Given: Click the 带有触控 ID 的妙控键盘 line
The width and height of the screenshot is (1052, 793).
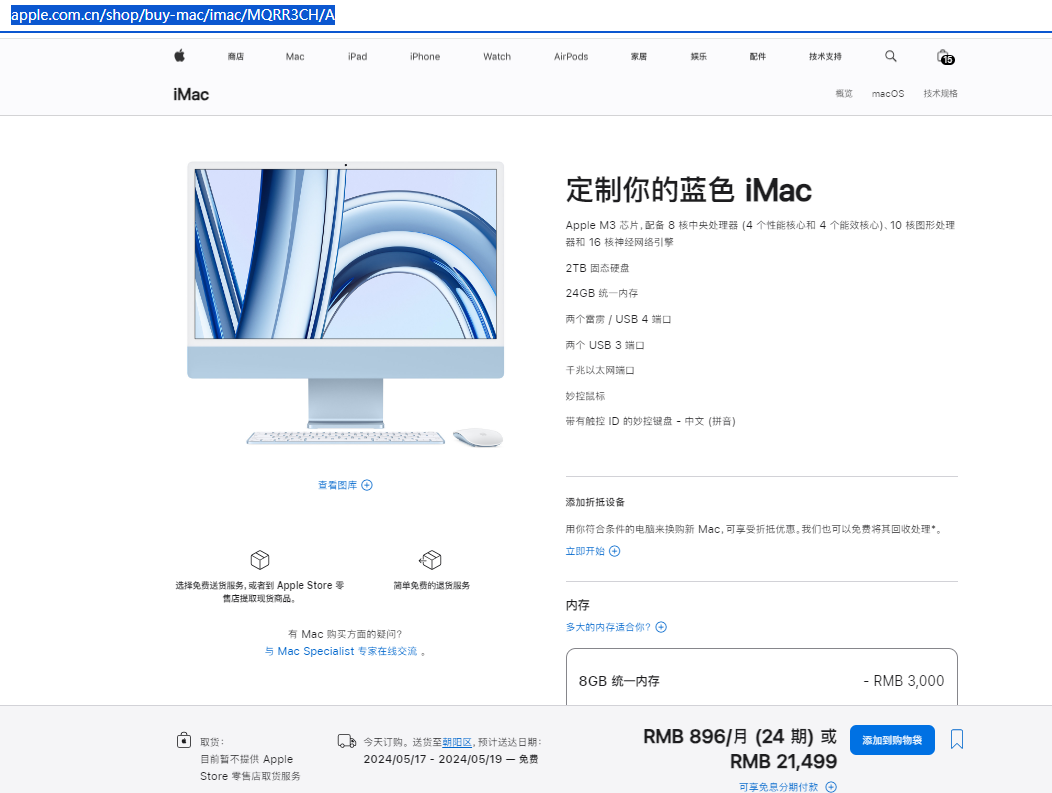Looking at the screenshot, I should tap(650, 421).
